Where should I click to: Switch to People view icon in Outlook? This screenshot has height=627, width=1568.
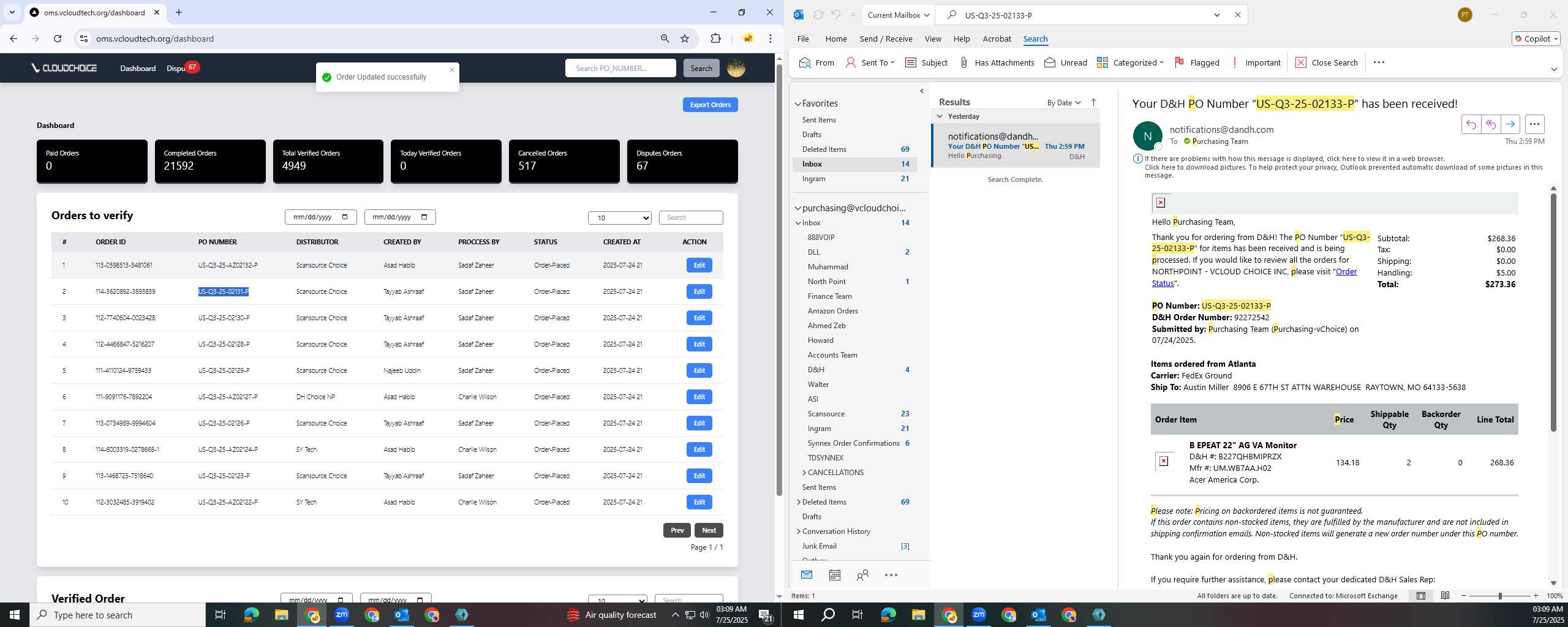pos(862,575)
